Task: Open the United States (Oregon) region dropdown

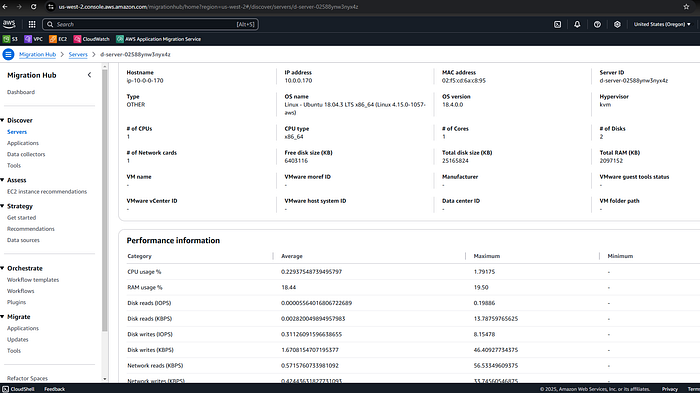Action: 662,24
